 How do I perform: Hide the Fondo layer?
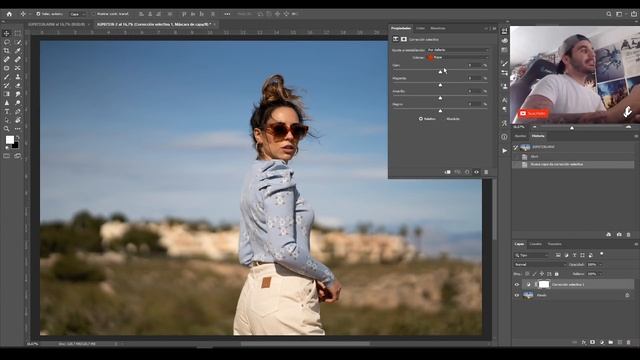pos(517,295)
